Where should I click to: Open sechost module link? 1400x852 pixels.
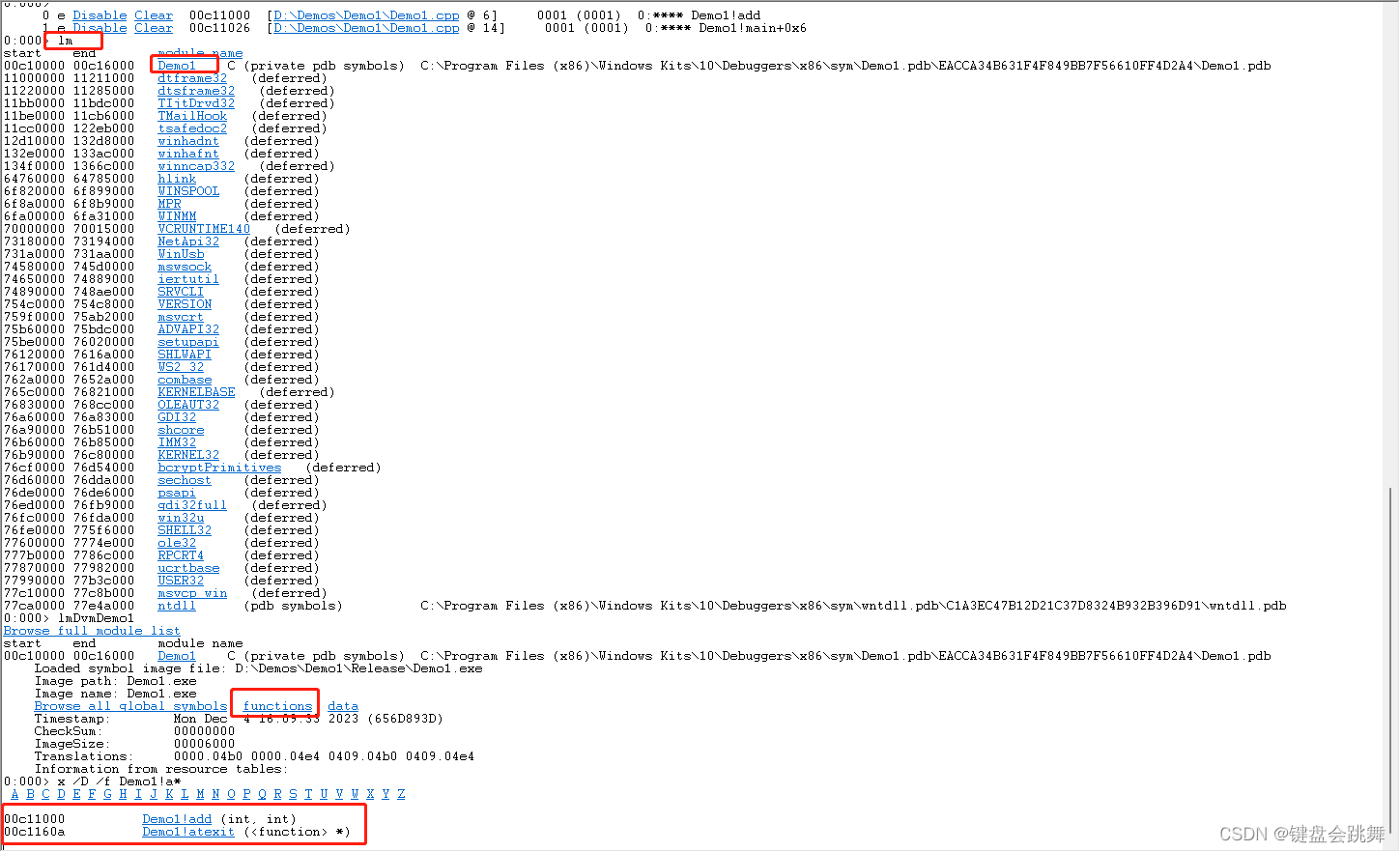click(185, 480)
